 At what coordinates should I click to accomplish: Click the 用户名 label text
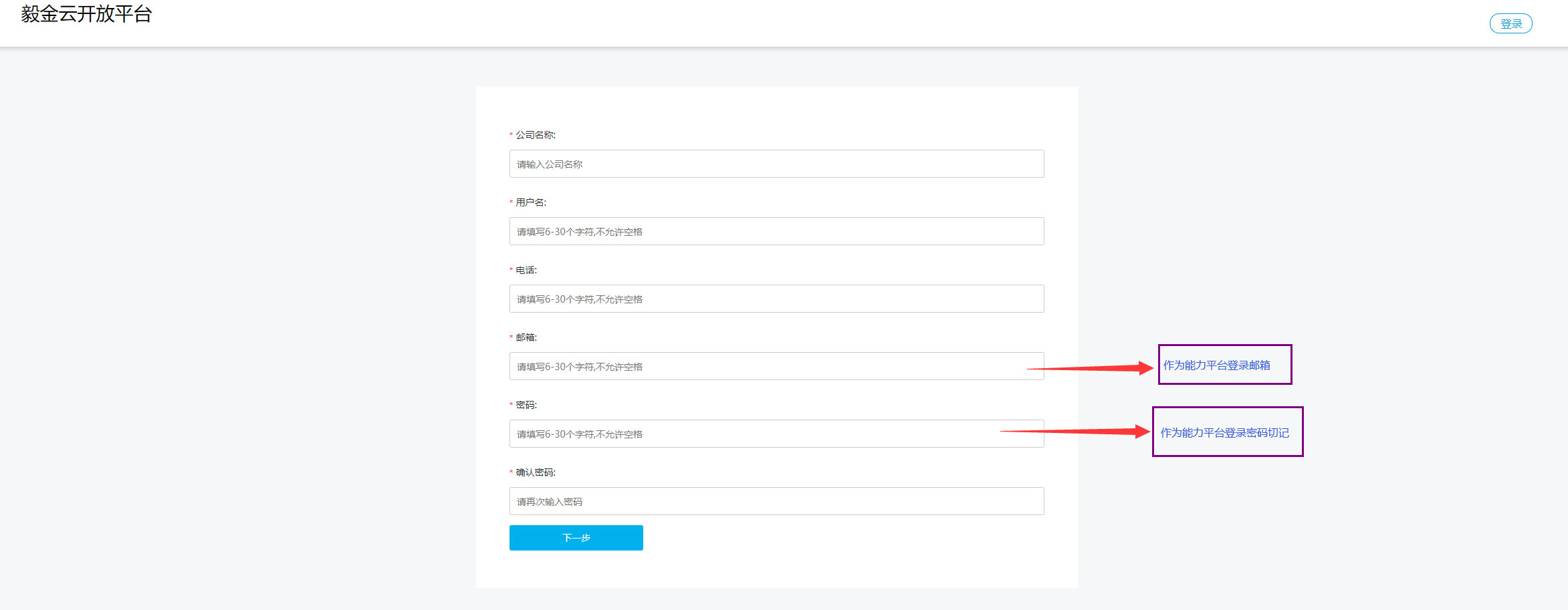(x=530, y=202)
